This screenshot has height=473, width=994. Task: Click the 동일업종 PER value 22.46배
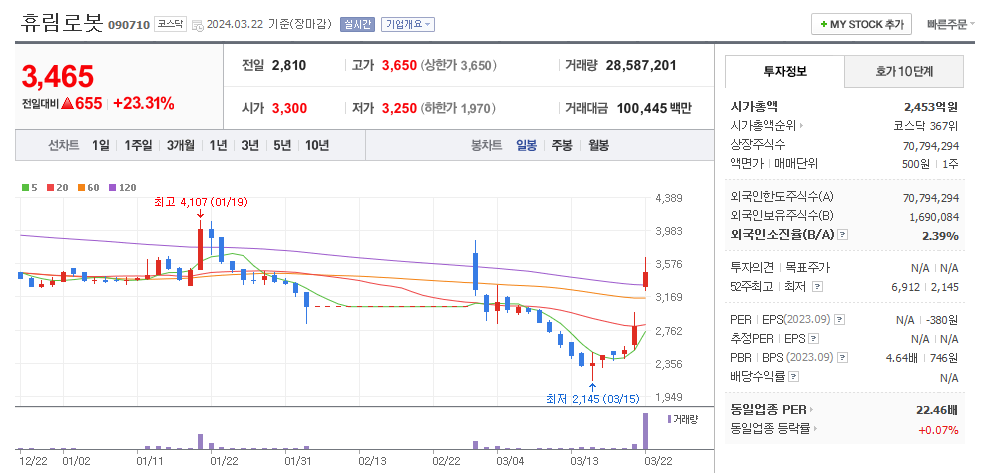tap(937, 410)
